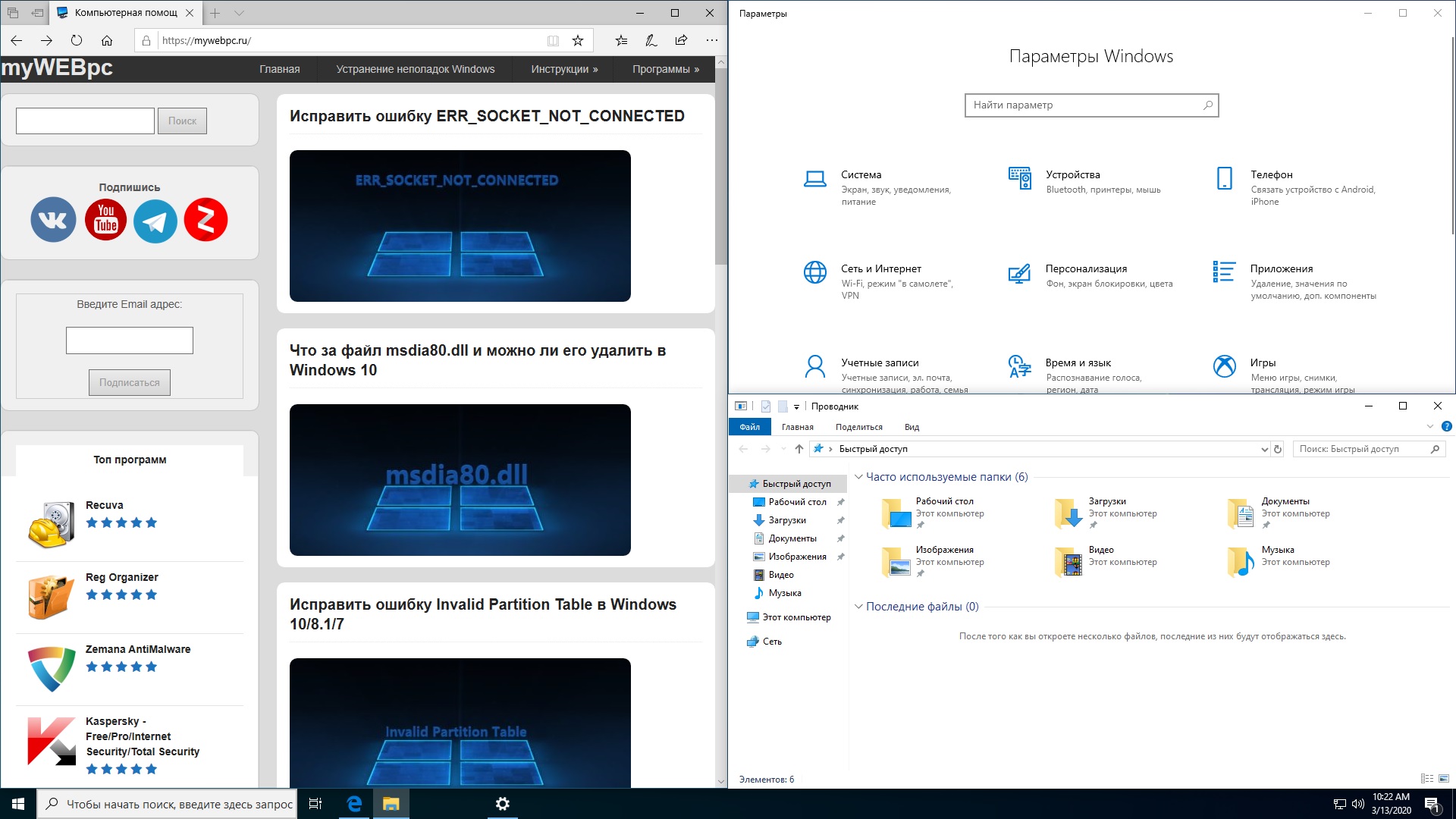The height and width of the screenshot is (819, 1456).
Task: Focus the Найти параметр search field
Action: pyautogui.click(x=1091, y=105)
